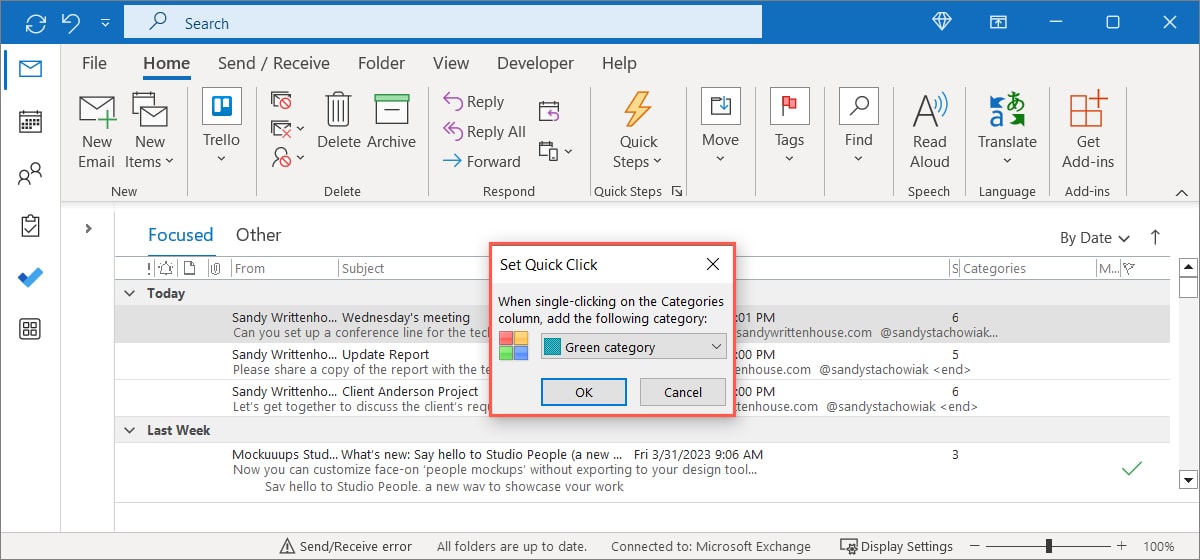Click the Send/Receive sync icon in title bar
The width and height of the screenshot is (1200, 560).
(36, 22)
